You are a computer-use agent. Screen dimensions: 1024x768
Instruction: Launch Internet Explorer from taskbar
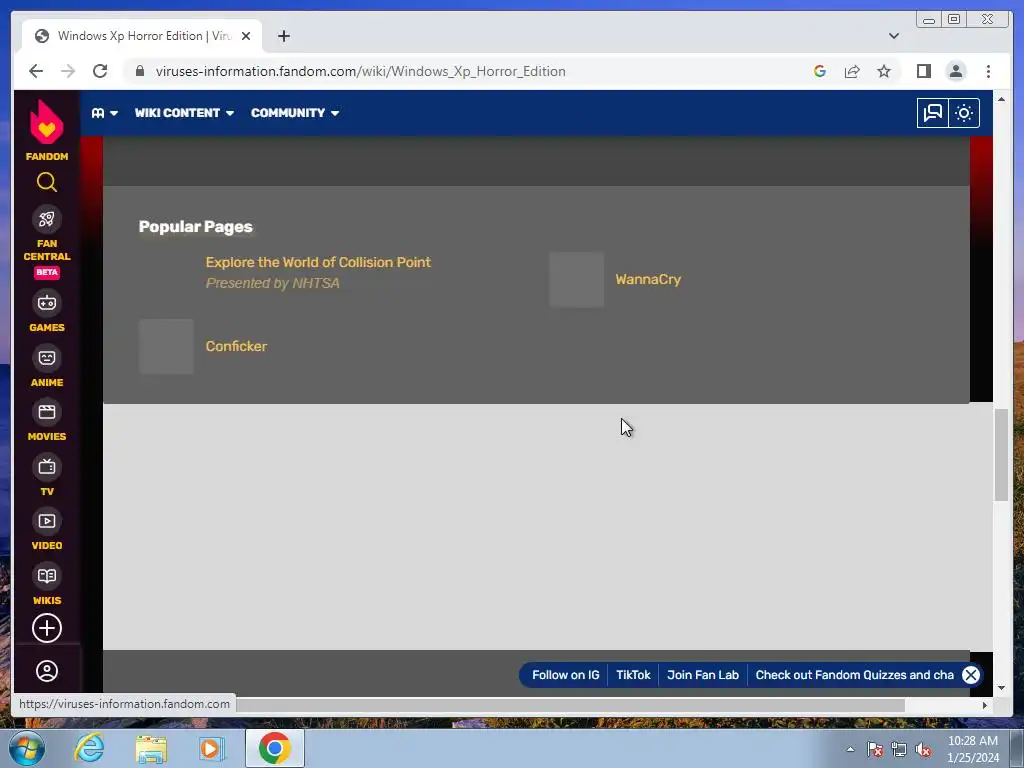(x=89, y=748)
